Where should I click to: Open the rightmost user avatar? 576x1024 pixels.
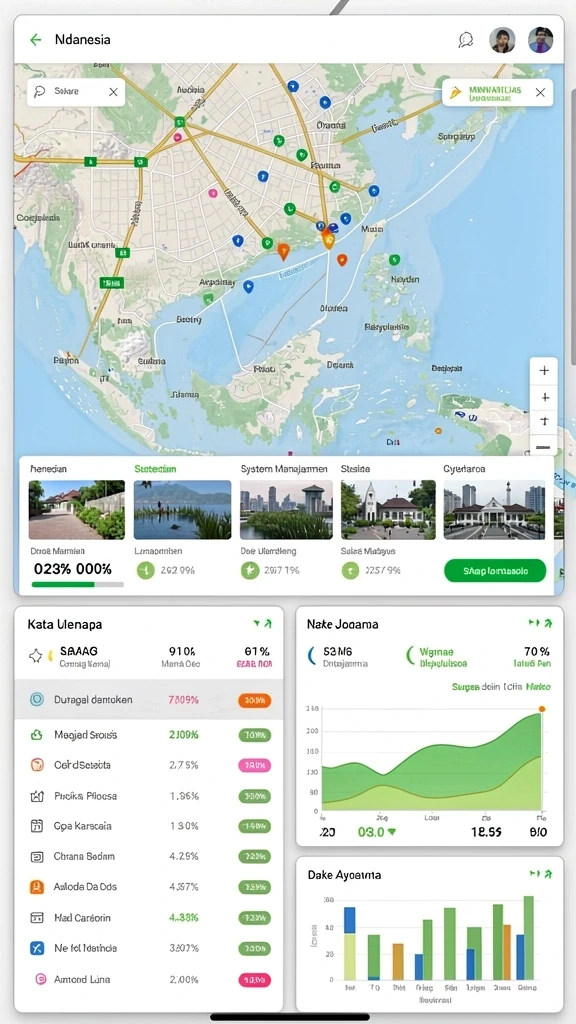click(x=541, y=40)
